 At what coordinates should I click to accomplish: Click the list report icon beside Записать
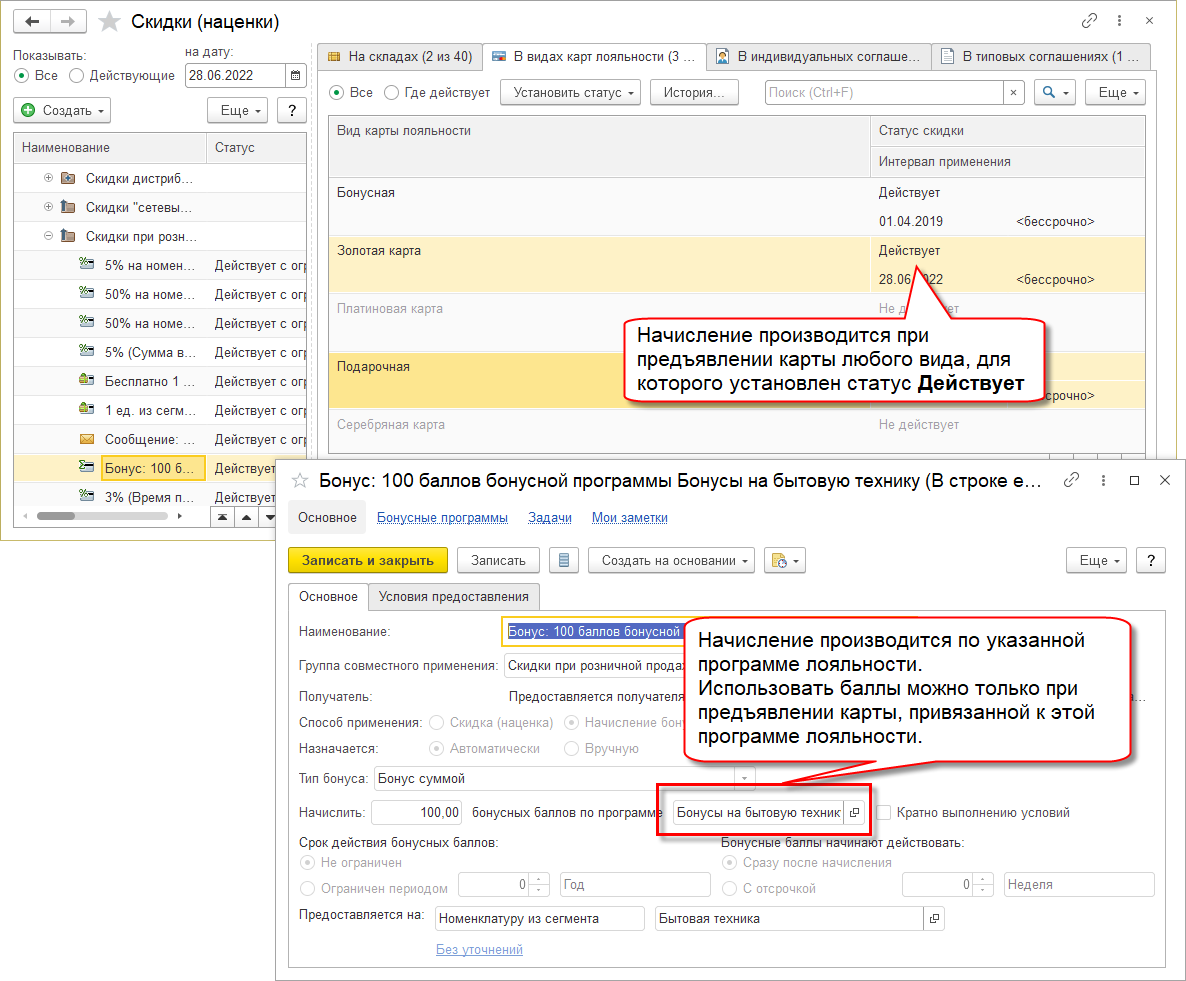pos(564,561)
